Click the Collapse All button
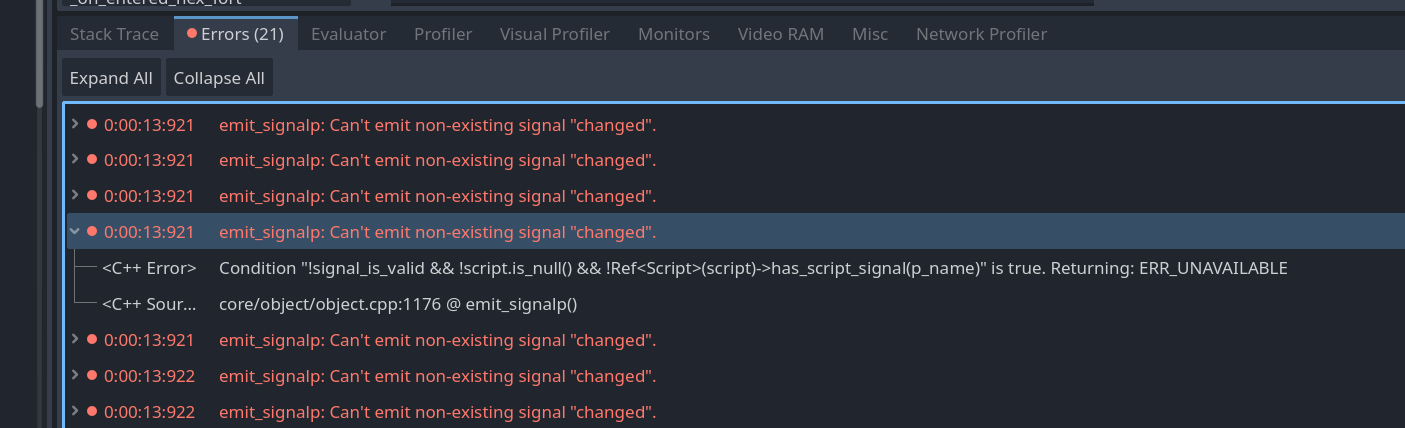 click(x=219, y=78)
